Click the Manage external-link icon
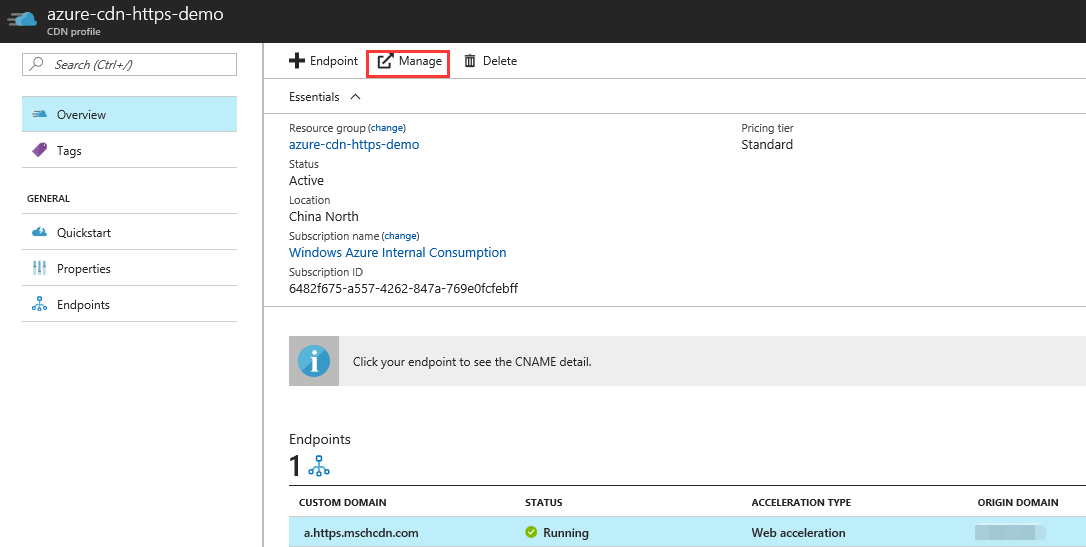 385,62
